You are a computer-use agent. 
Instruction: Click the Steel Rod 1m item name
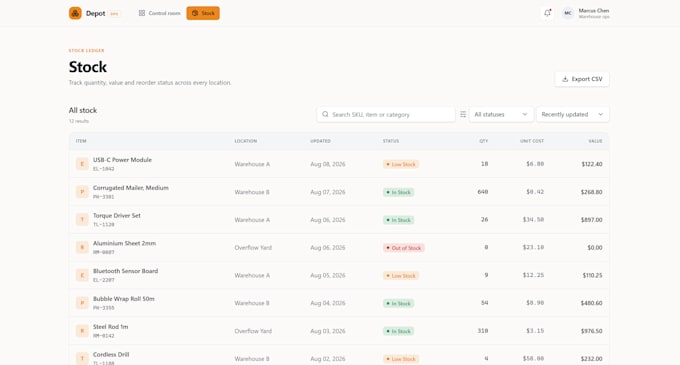(x=110, y=327)
